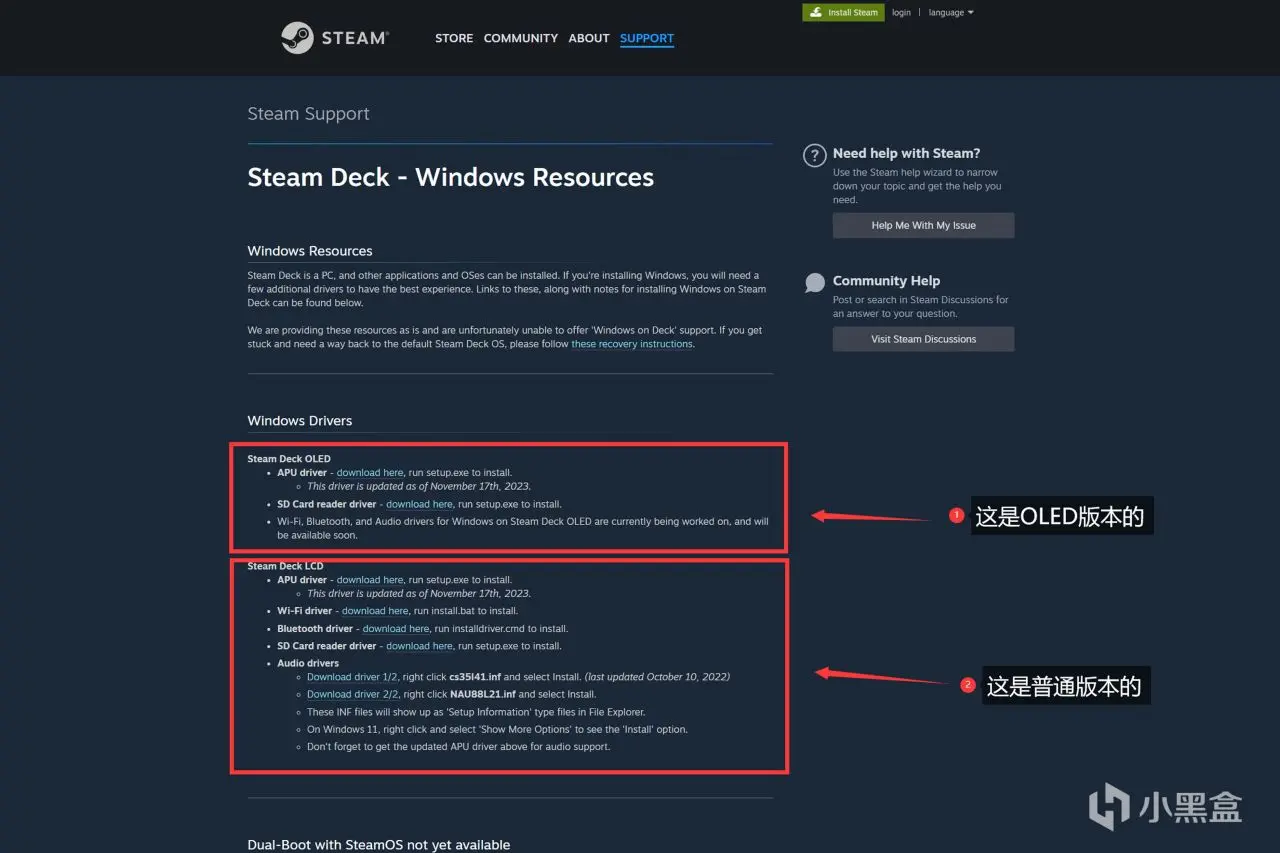This screenshot has height=853, width=1280.
Task: Click the login link
Action: 901,13
